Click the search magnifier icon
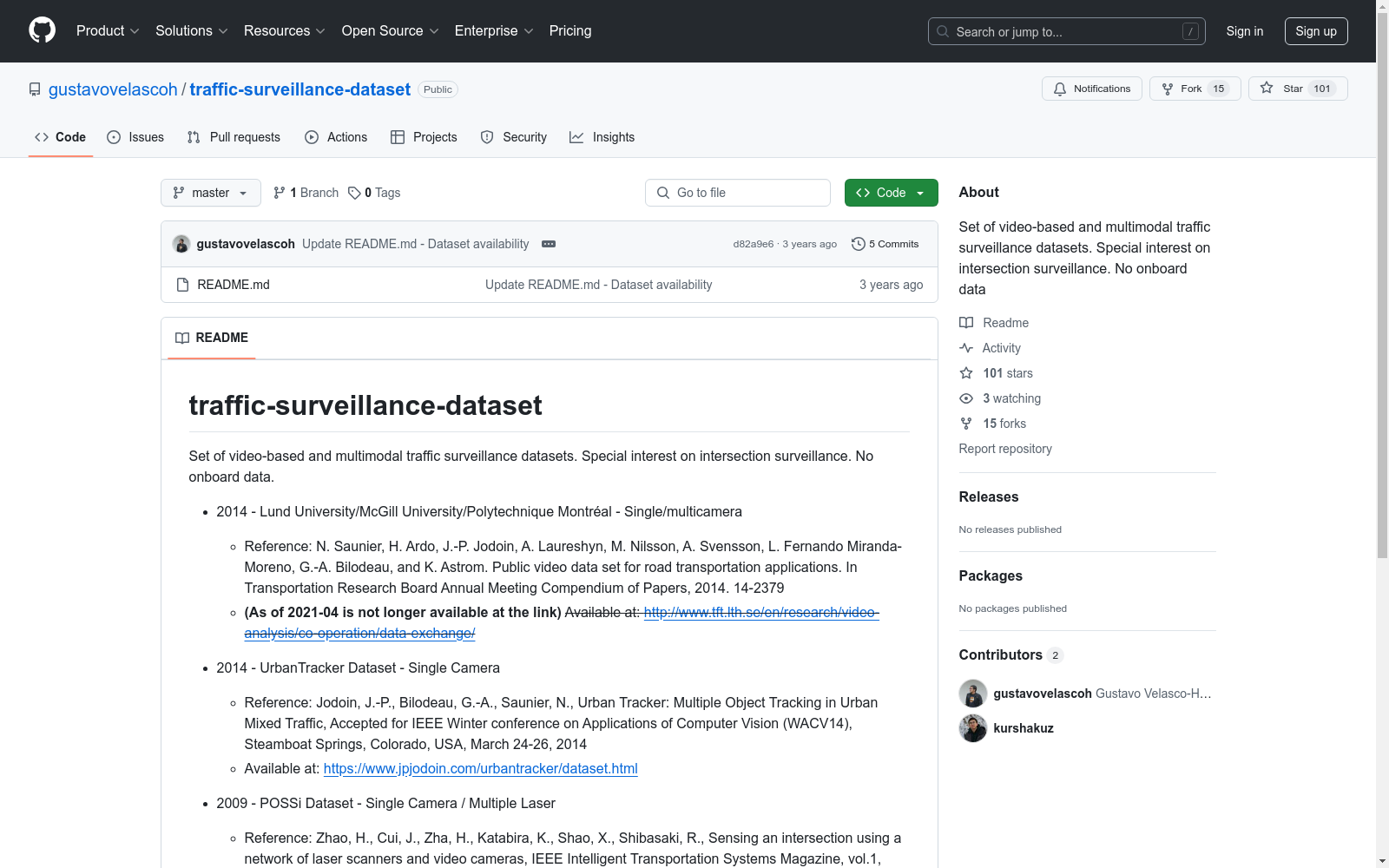The image size is (1389, 868). [x=942, y=31]
